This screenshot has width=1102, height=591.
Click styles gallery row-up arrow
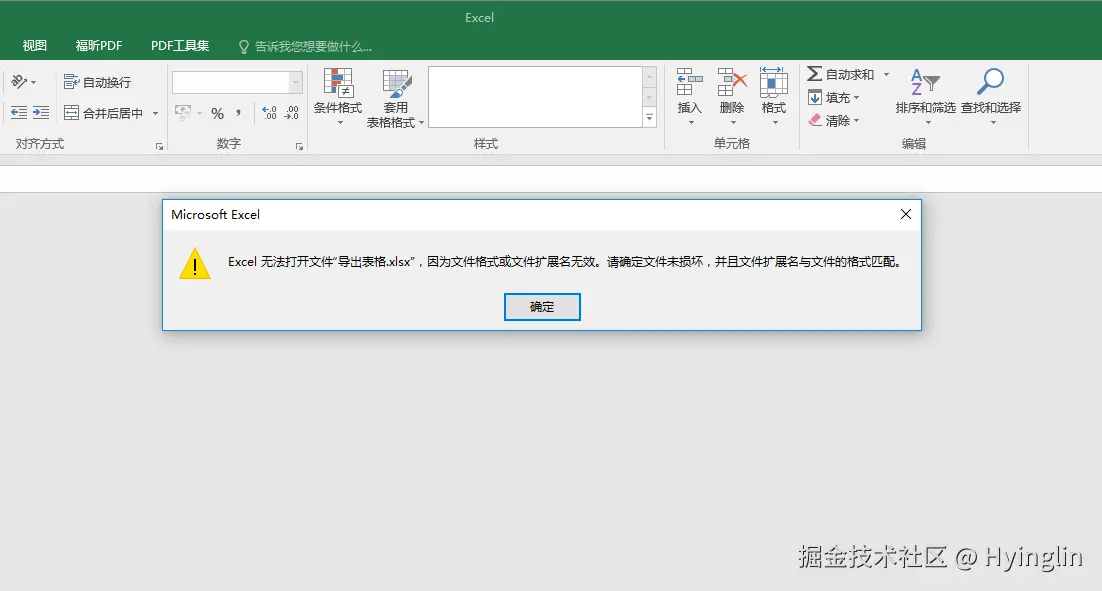(x=649, y=76)
